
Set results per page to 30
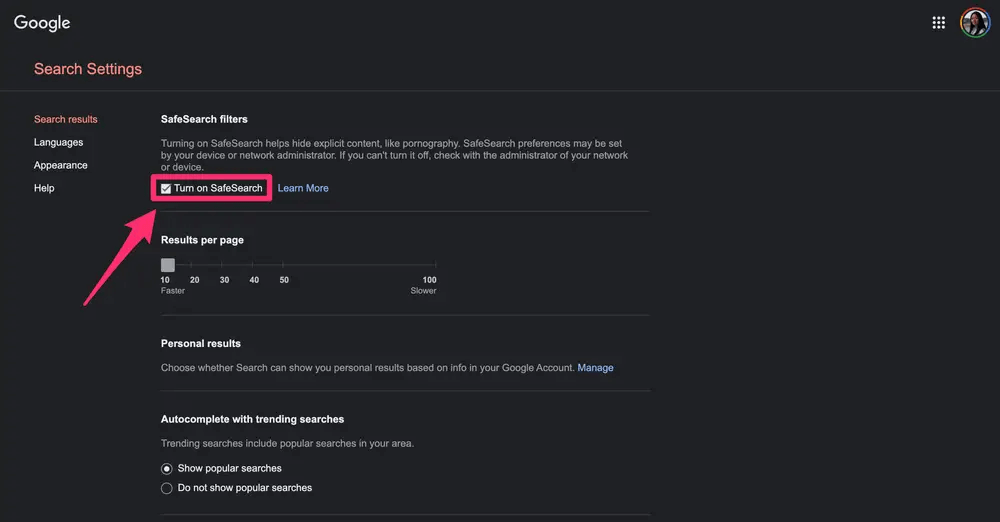click(x=224, y=267)
